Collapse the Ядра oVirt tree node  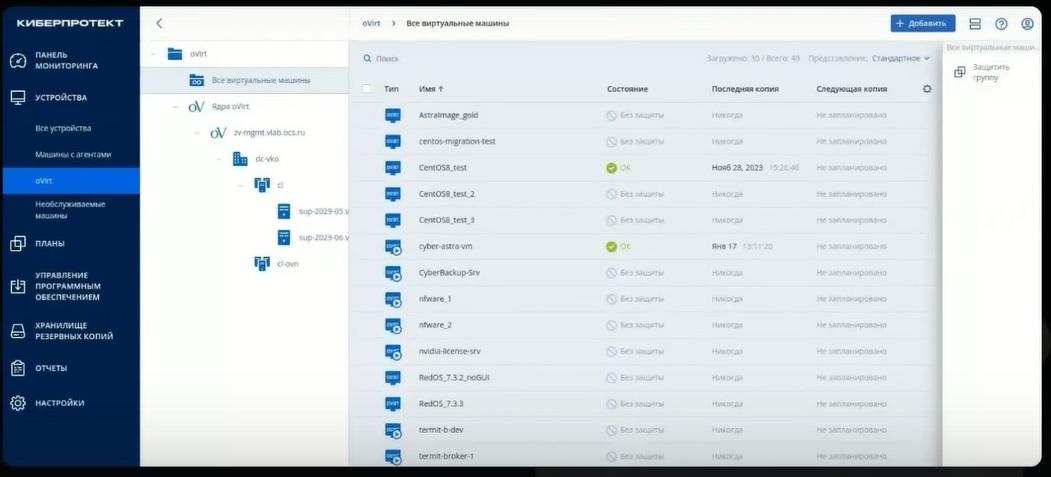point(176,106)
